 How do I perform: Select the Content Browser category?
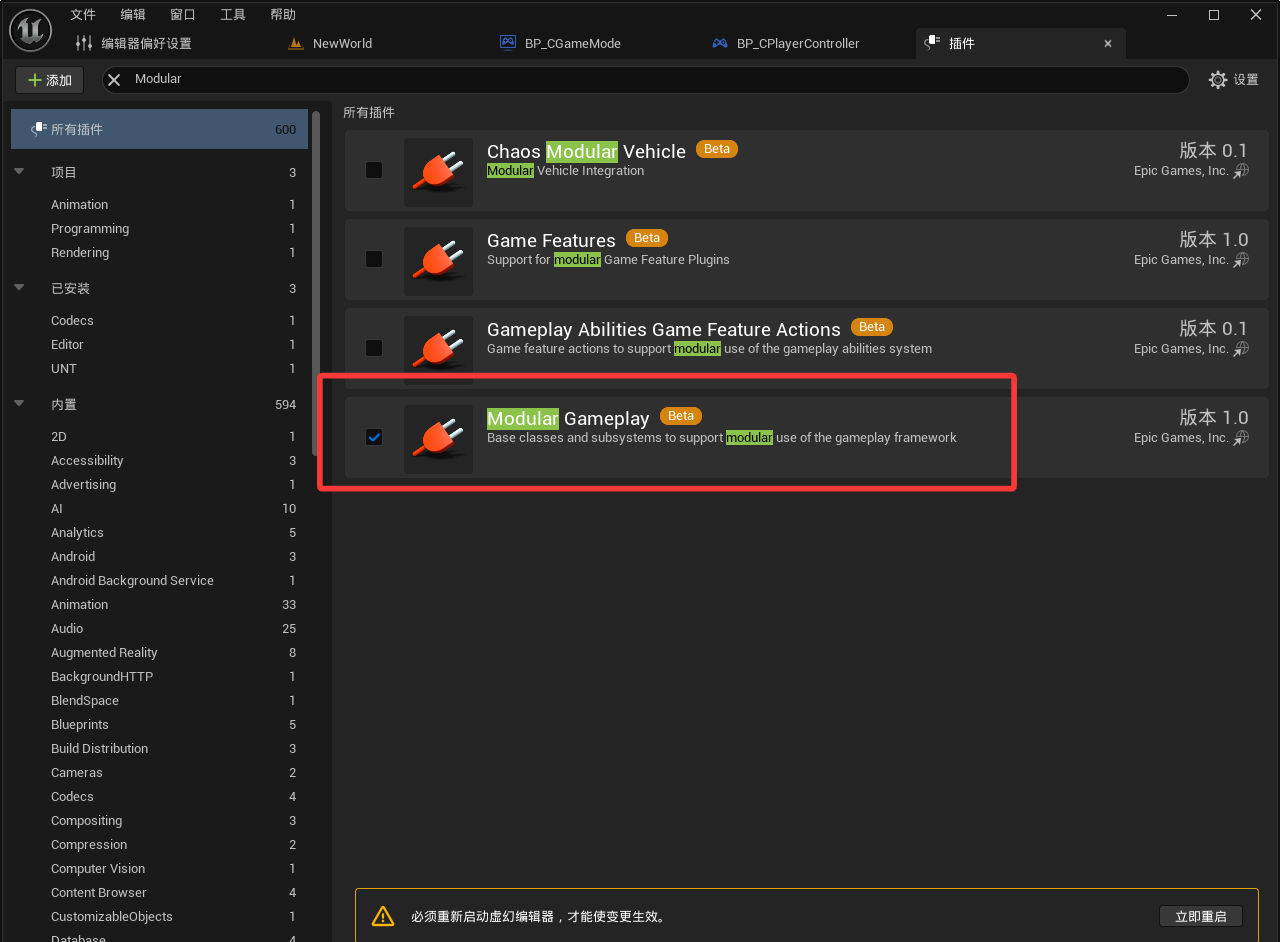pyautogui.click(x=159, y=892)
